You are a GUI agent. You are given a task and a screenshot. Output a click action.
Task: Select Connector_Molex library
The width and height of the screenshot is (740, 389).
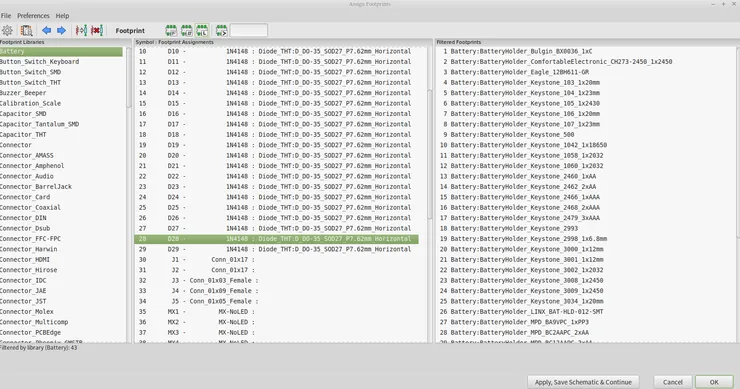(61, 312)
